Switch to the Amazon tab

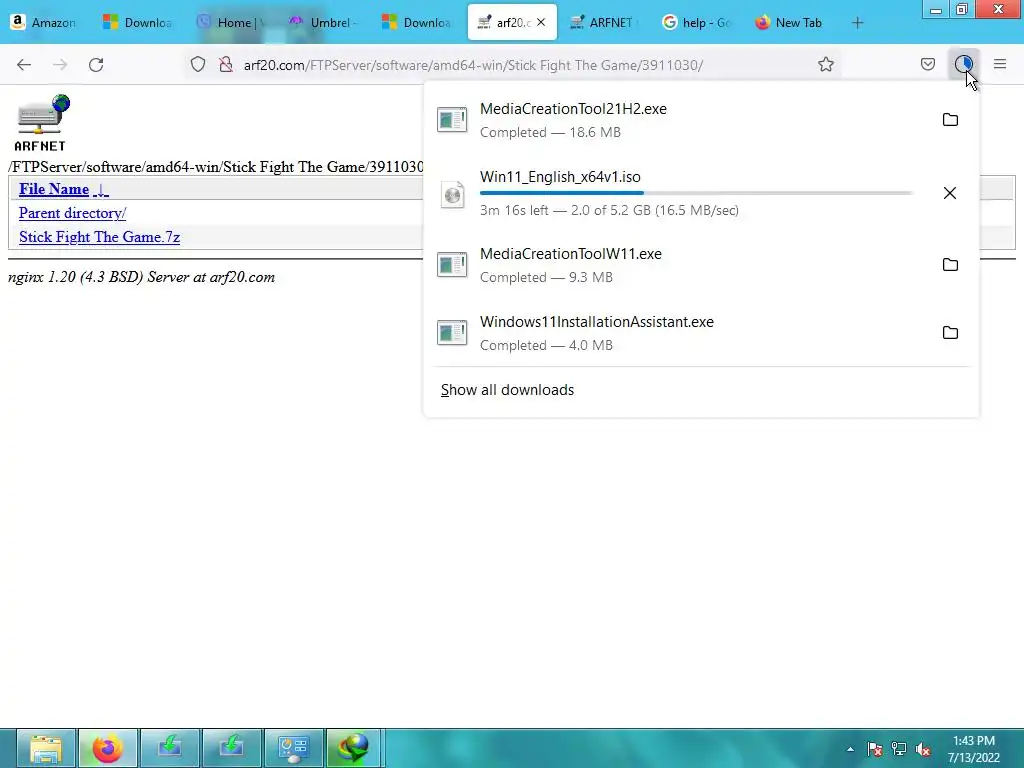coord(43,22)
